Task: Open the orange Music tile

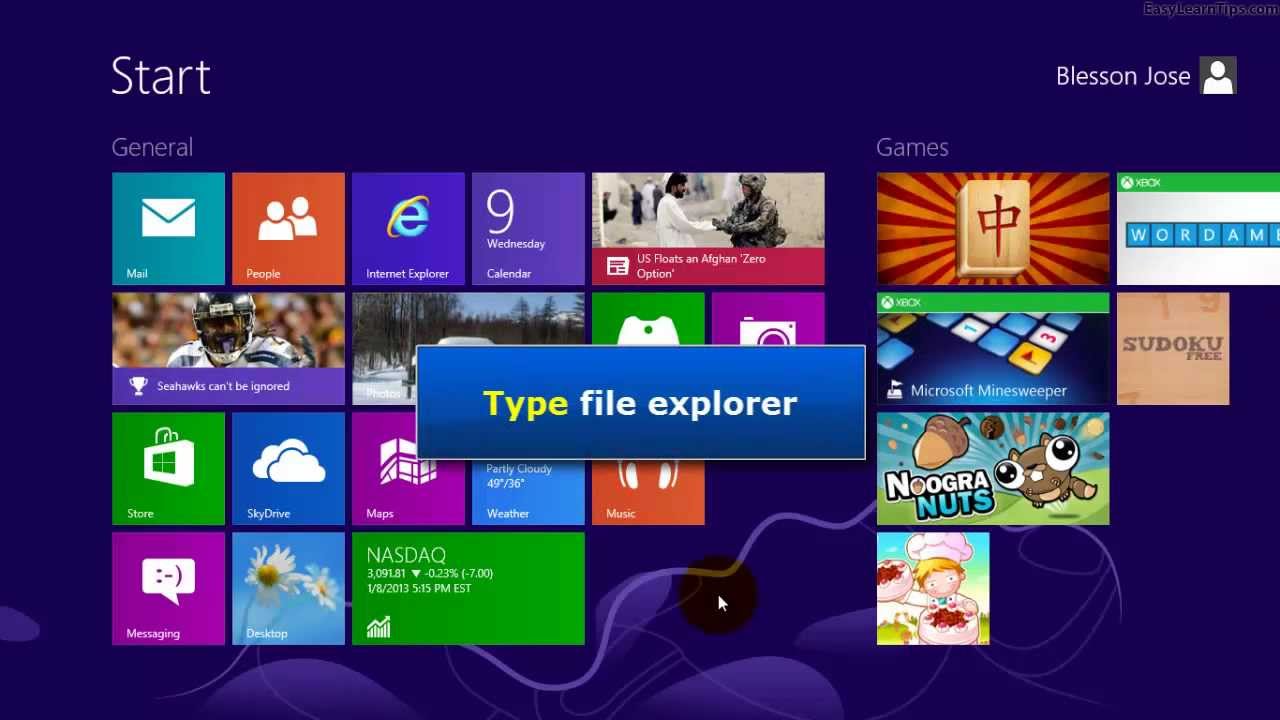Action: (x=648, y=493)
